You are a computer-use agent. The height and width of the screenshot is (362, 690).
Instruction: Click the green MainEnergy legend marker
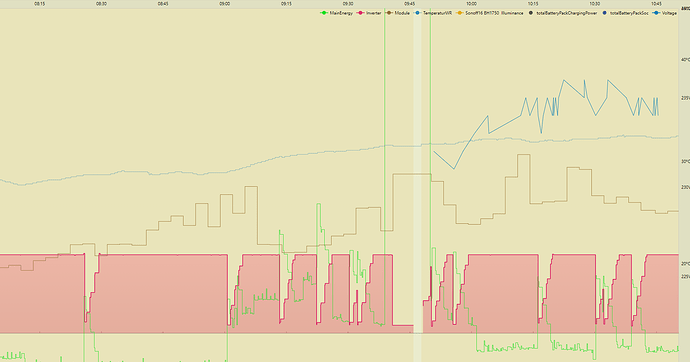click(324, 13)
